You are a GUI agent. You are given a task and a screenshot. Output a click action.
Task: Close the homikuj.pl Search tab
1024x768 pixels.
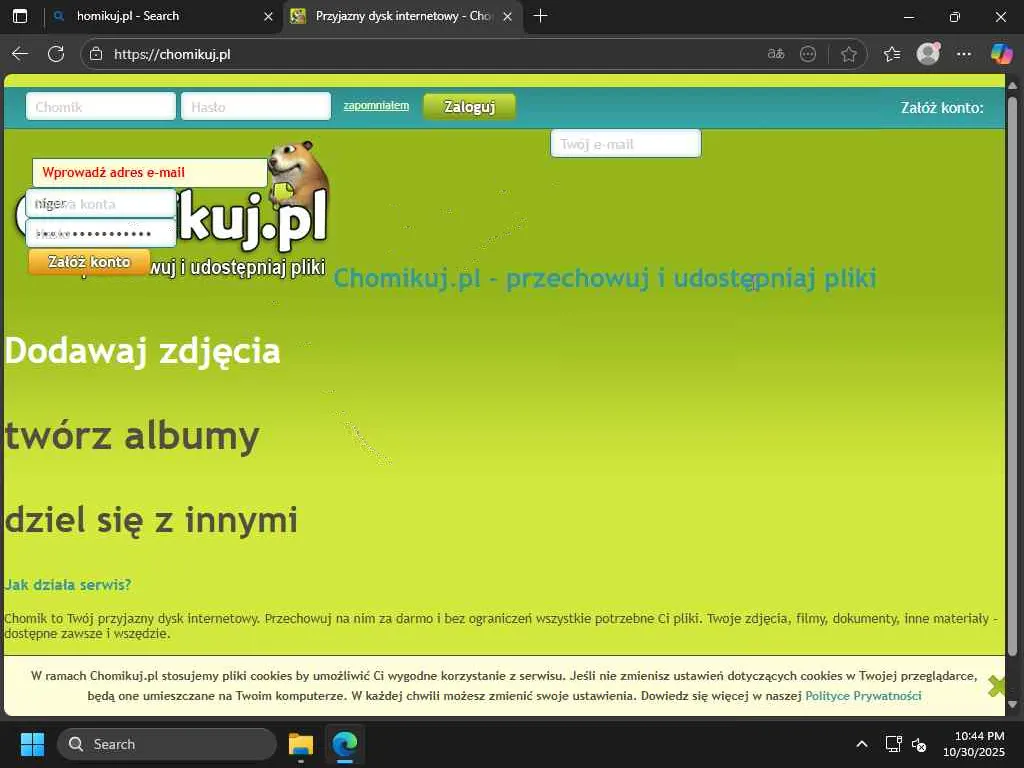[268, 16]
